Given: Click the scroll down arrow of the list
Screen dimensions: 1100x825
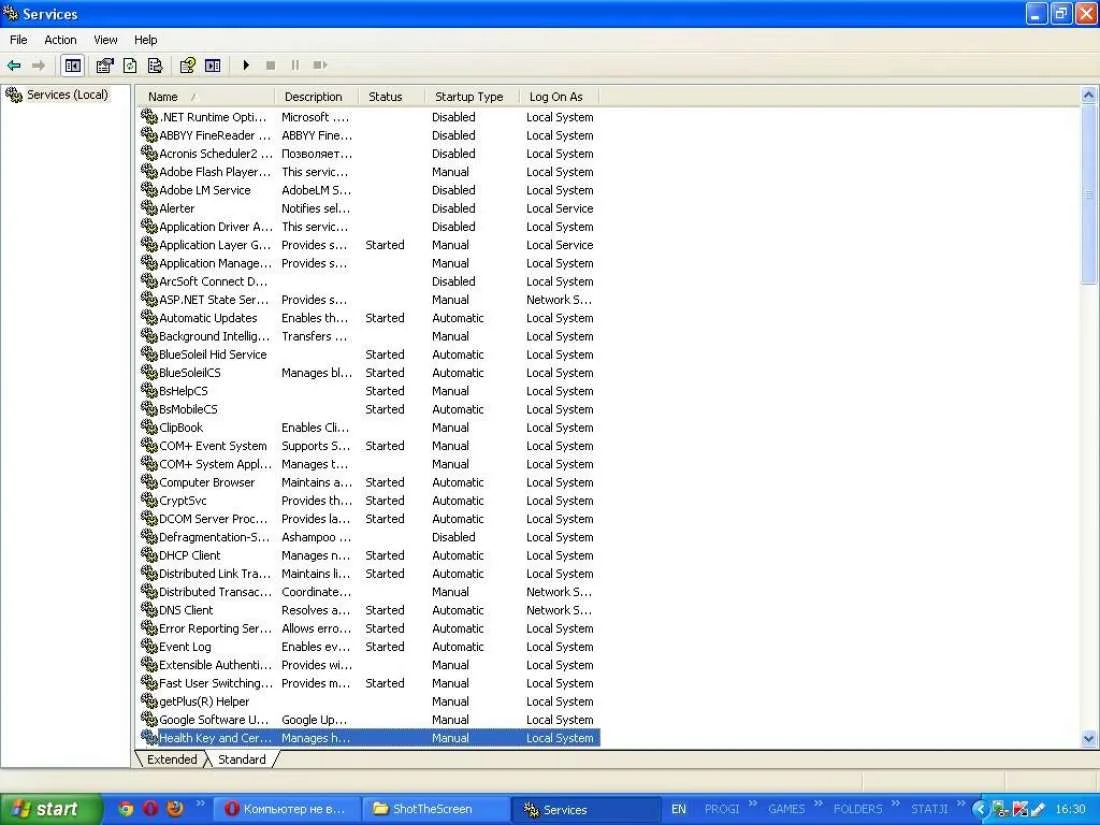Looking at the screenshot, I should pos(1089,739).
